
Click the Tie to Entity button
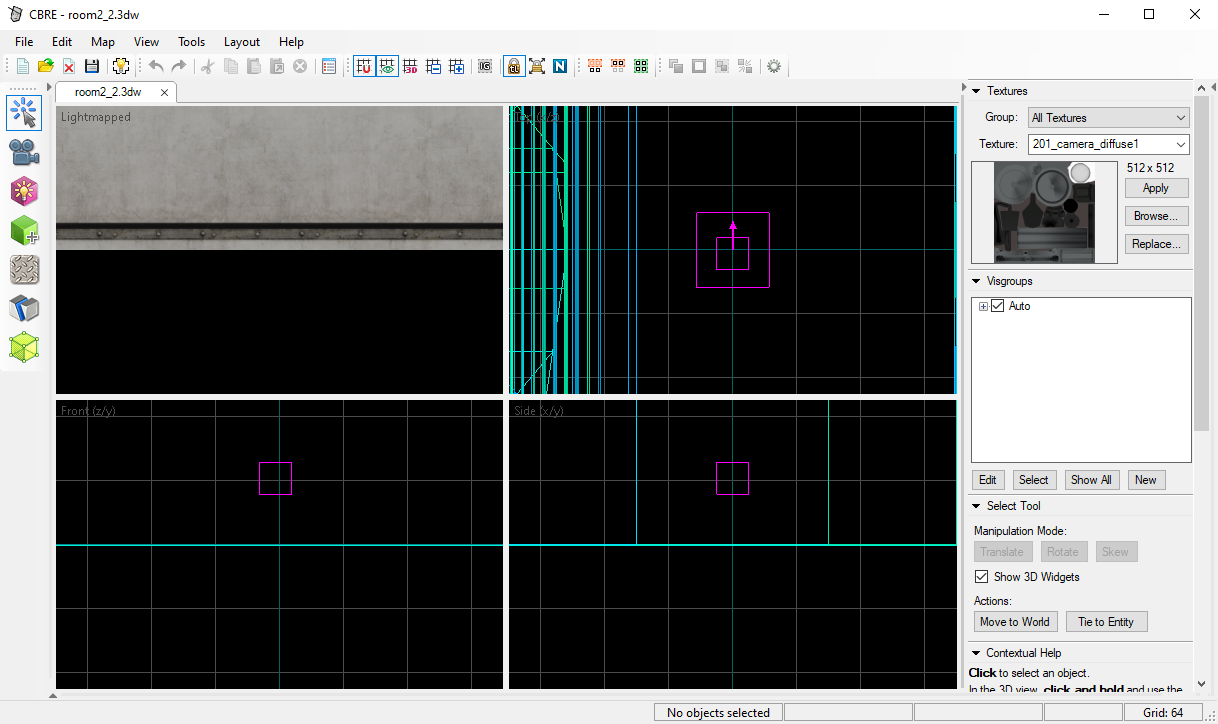tap(1105, 622)
